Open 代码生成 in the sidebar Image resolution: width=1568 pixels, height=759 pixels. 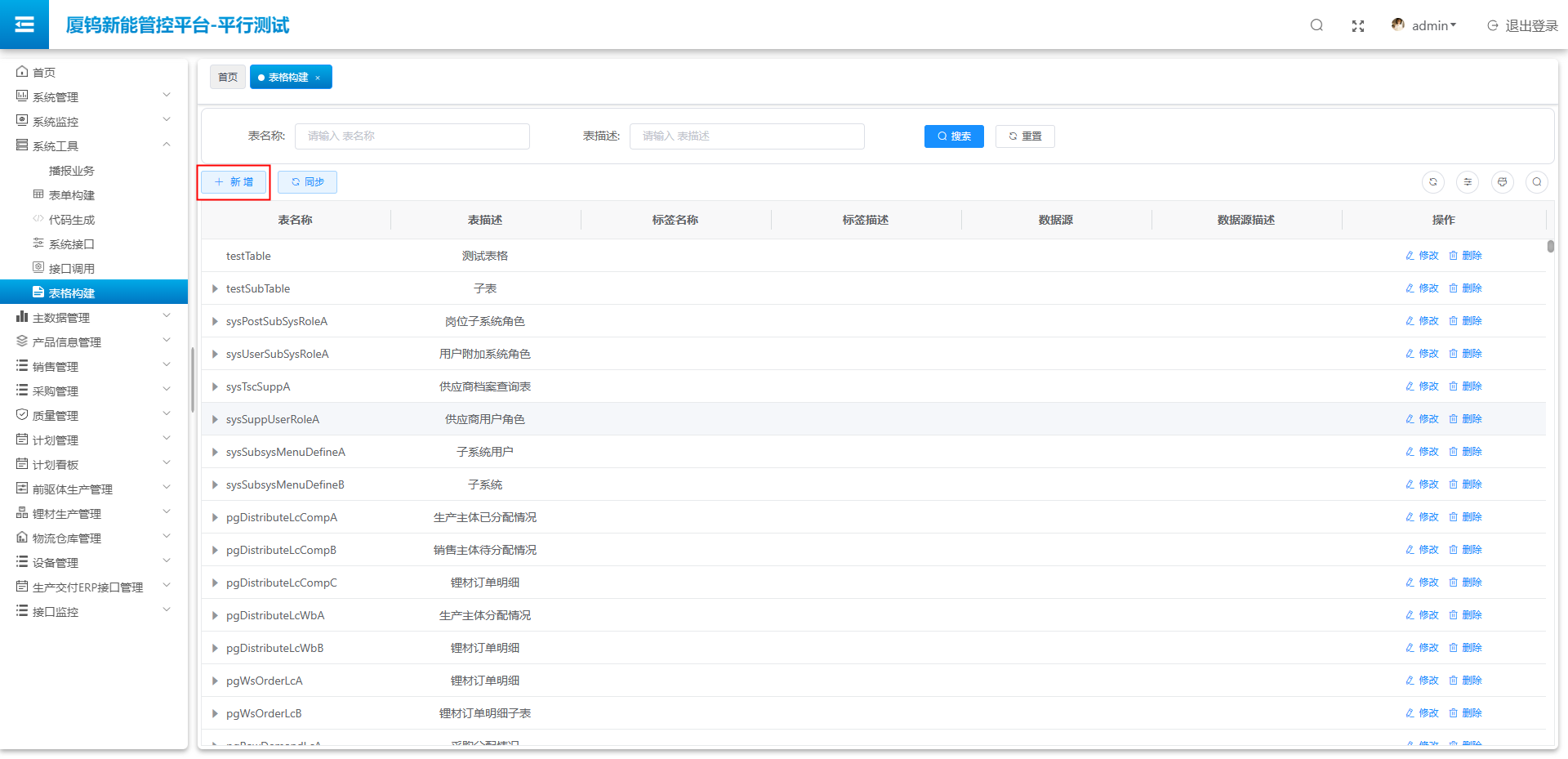point(72,219)
